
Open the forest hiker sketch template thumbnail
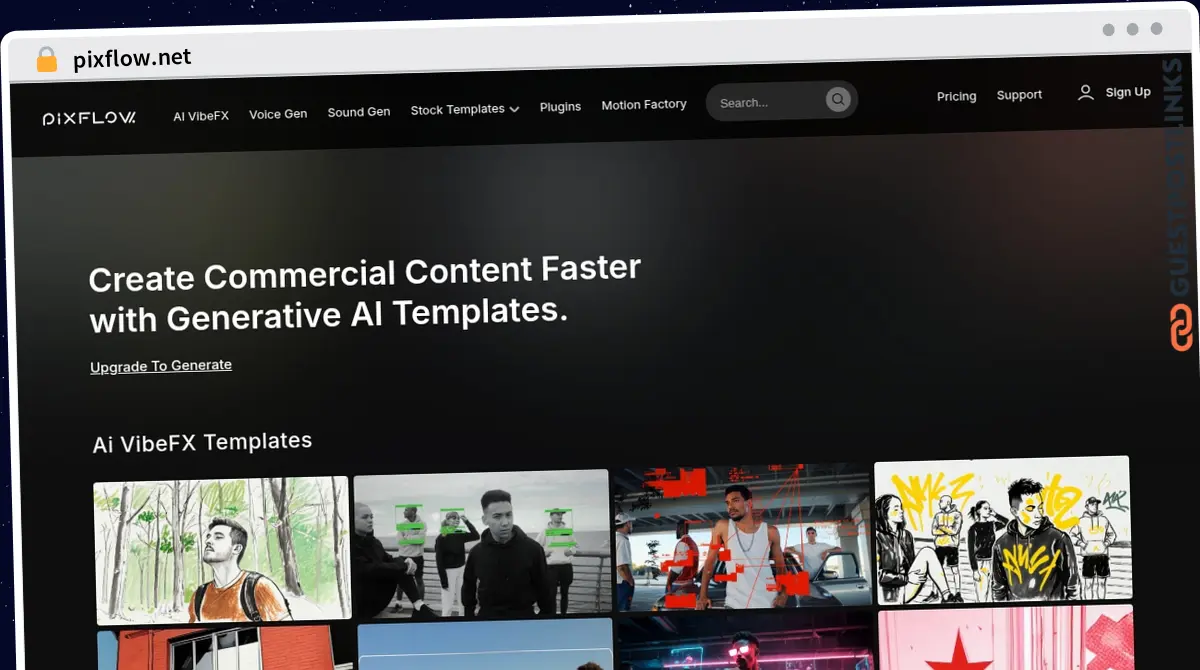click(222, 549)
